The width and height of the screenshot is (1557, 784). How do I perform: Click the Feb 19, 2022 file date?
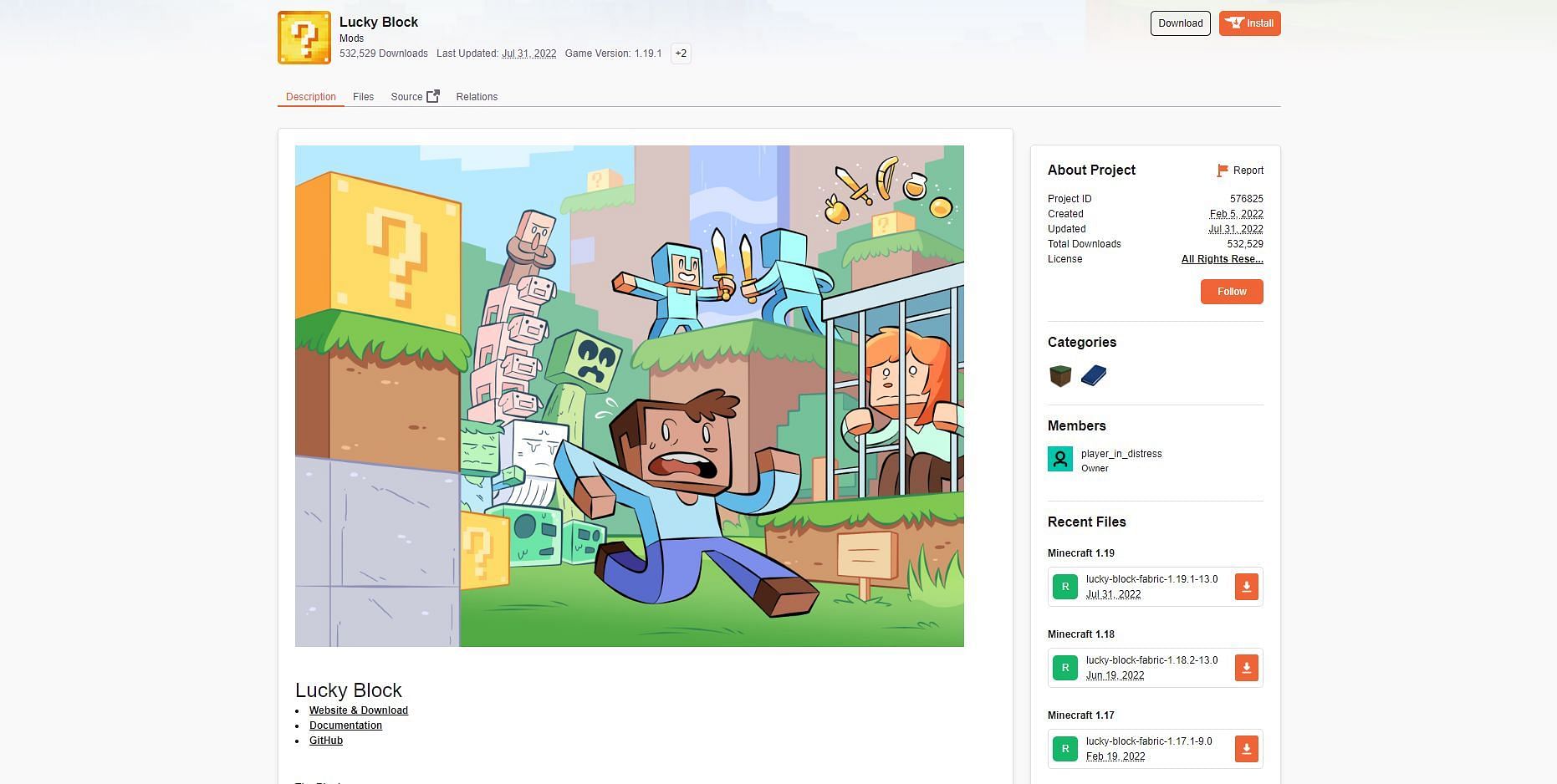tap(1115, 756)
